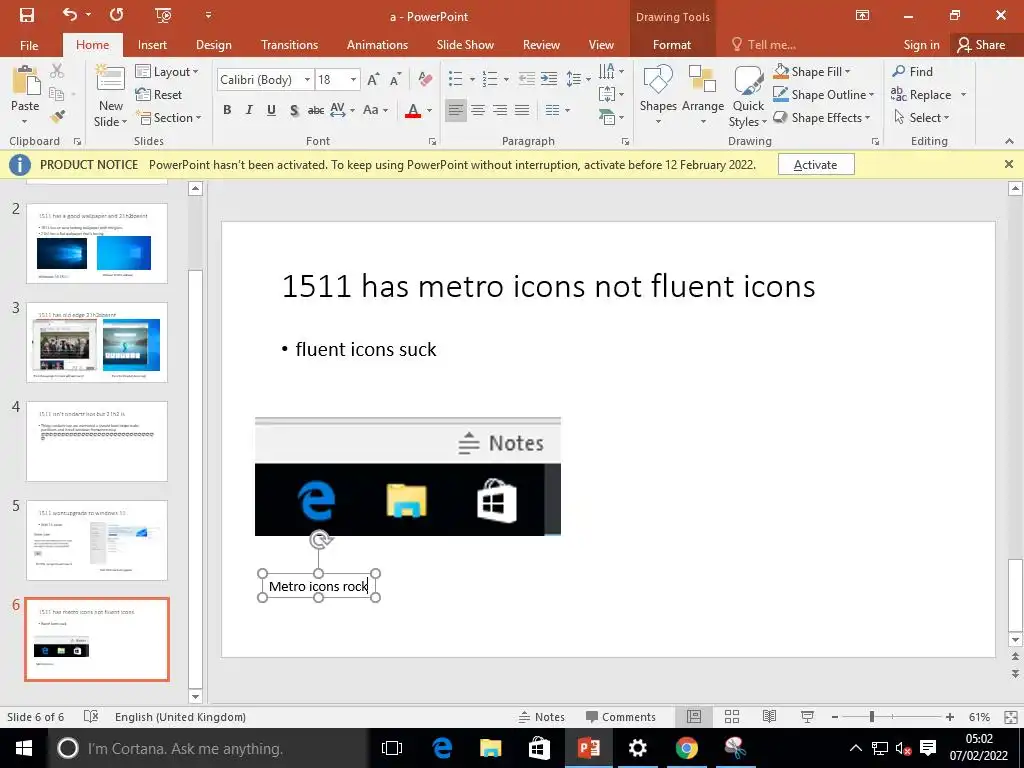Screen dimensions: 1024x768
Task: Open the bullets dropdown arrow
Action: (x=472, y=80)
